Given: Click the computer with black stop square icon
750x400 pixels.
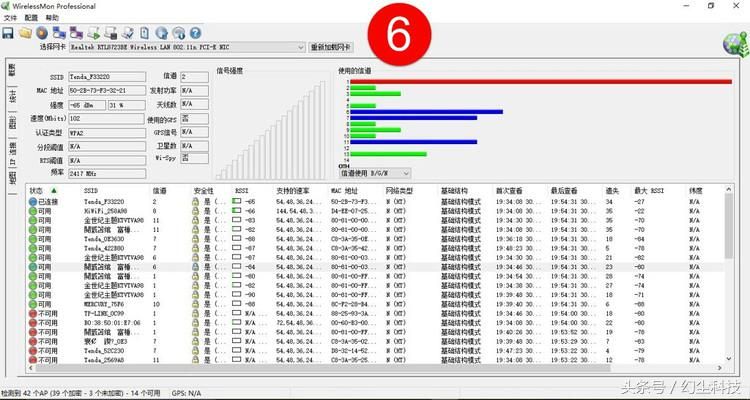Looking at the screenshot, I should click(x=111, y=33).
